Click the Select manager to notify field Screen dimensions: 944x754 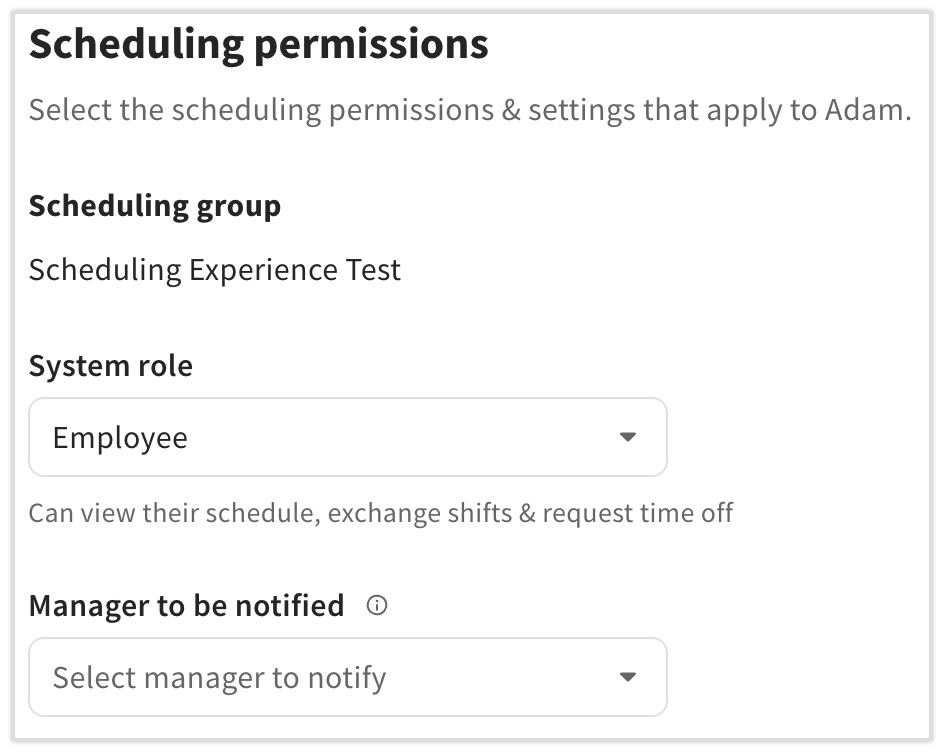(x=347, y=677)
